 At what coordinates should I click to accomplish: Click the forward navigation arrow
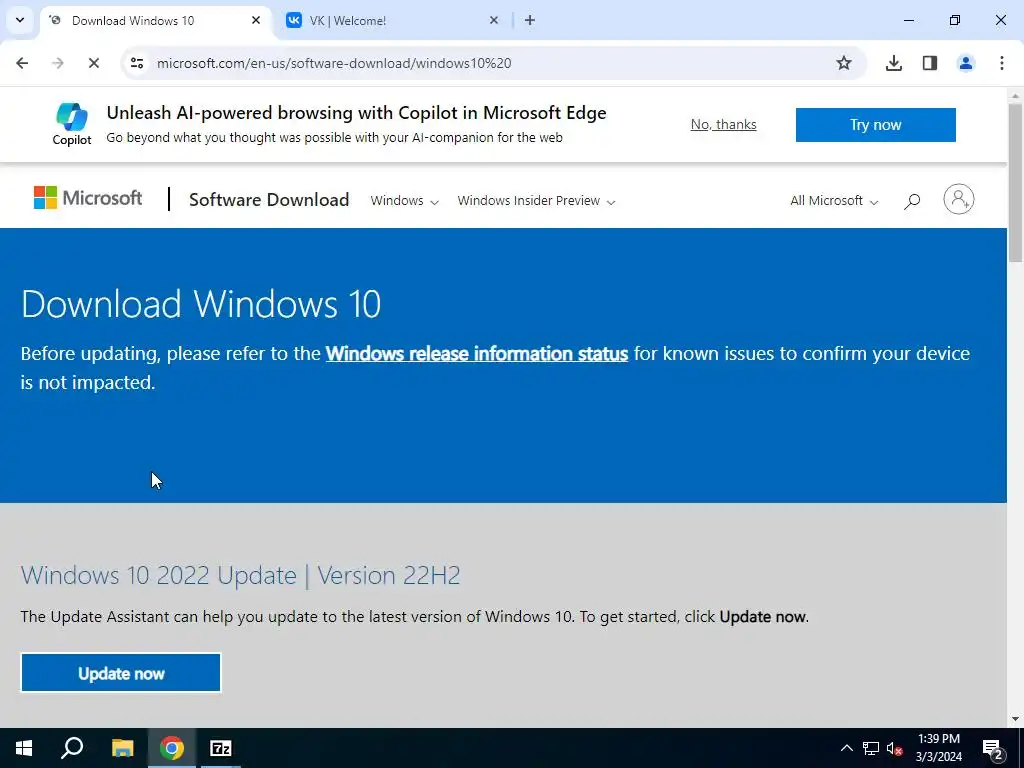pos(58,63)
